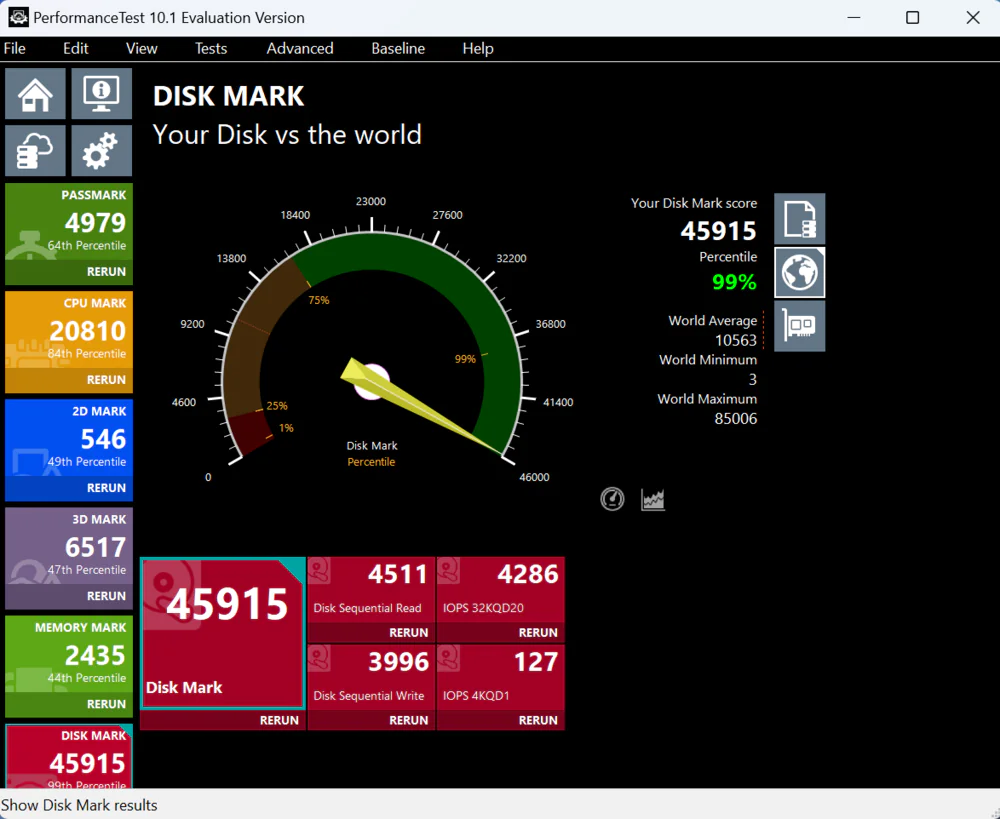Open the settings gears icon

pyautogui.click(x=101, y=151)
